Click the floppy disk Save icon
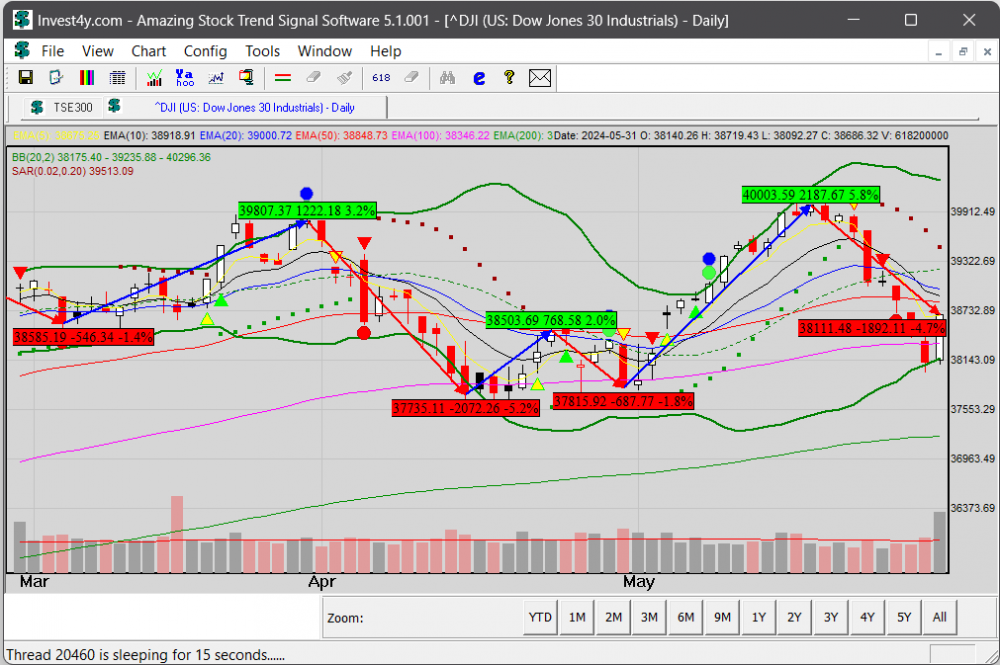The image size is (1000, 665). pyautogui.click(x=26, y=77)
